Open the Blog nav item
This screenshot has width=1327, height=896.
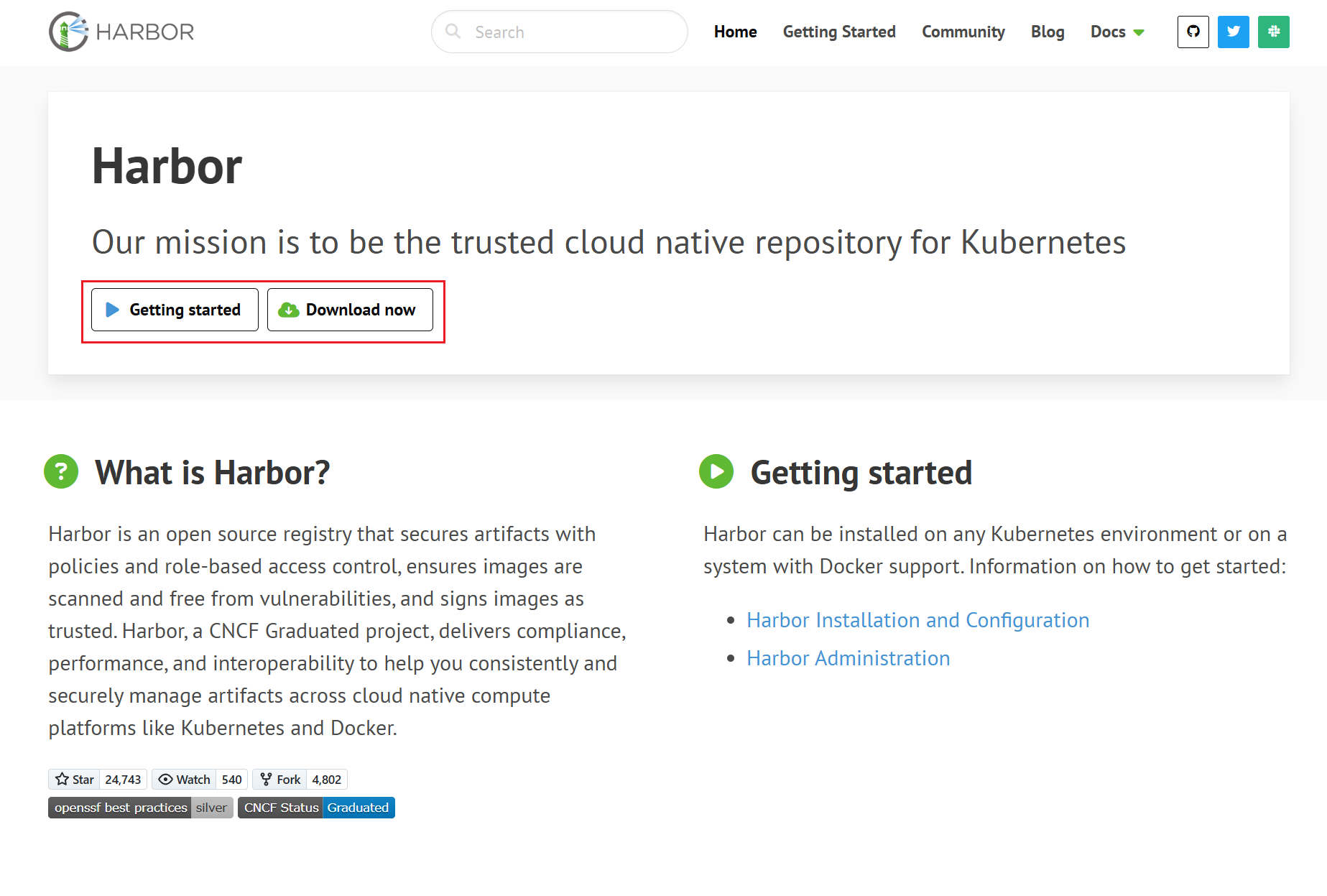(1048, 32)
